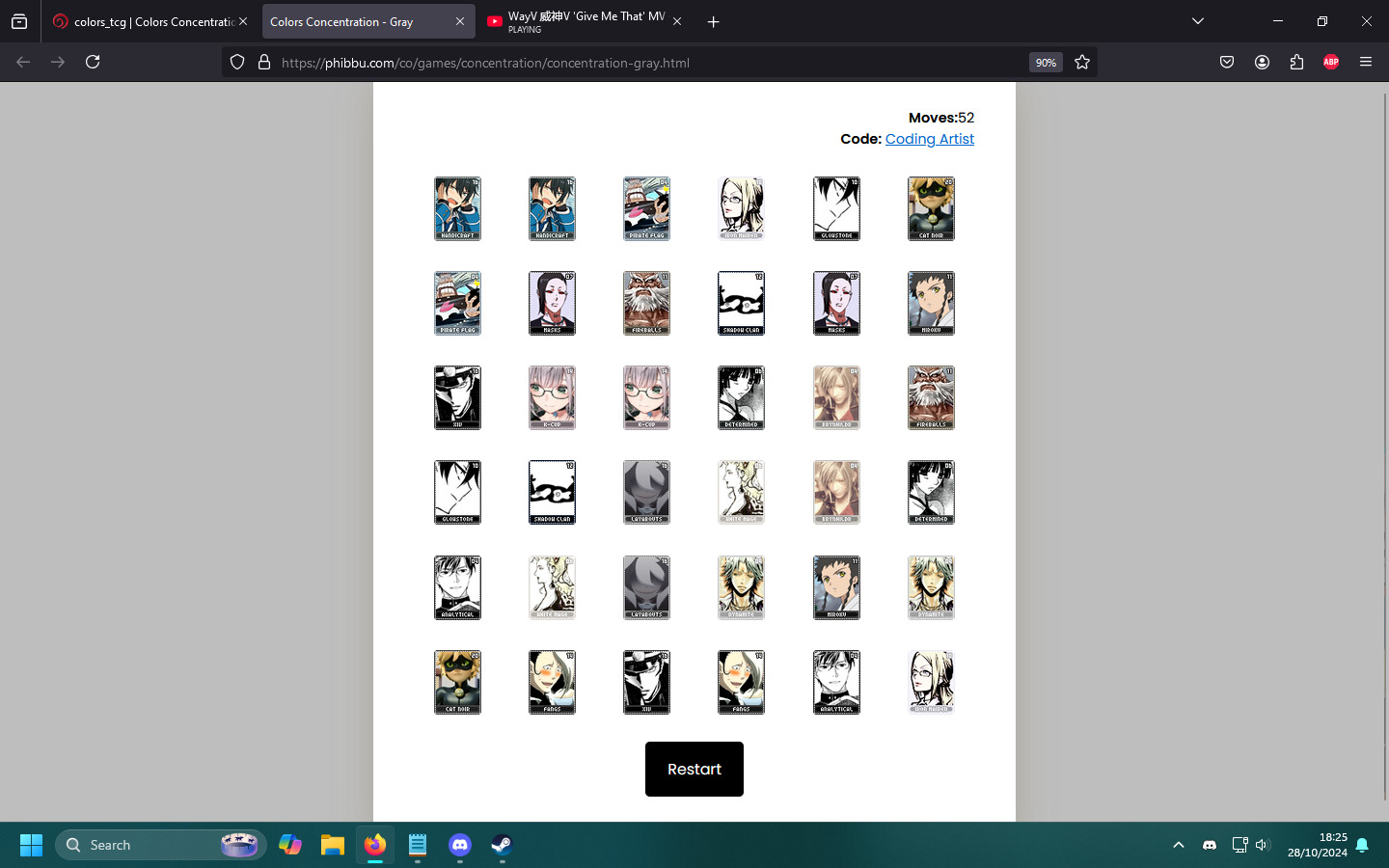Select Pirate Flag card above XIV card
This screenshot has width=1389, height=868.
tap(457, 303)
